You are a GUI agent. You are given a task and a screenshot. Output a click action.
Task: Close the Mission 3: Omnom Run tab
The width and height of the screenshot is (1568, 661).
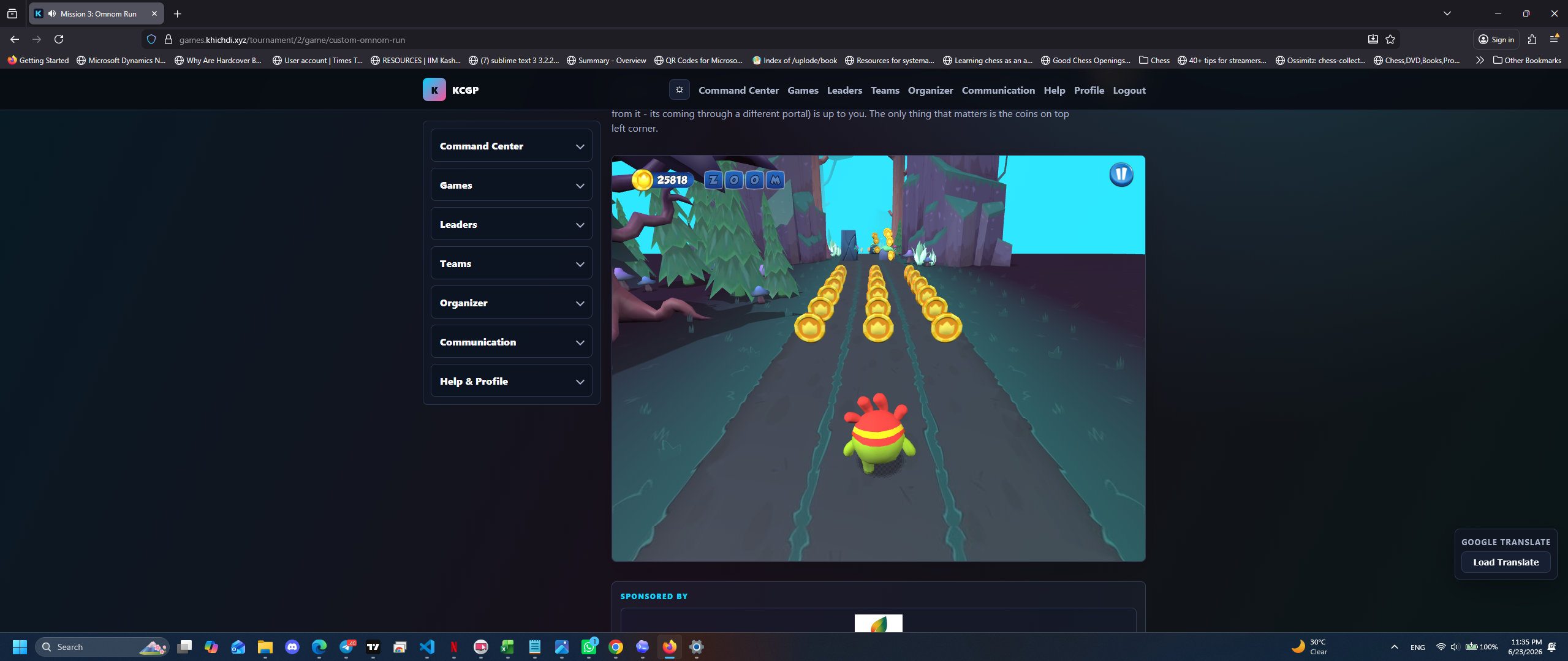pyautogui.click(x=154, y=13)
